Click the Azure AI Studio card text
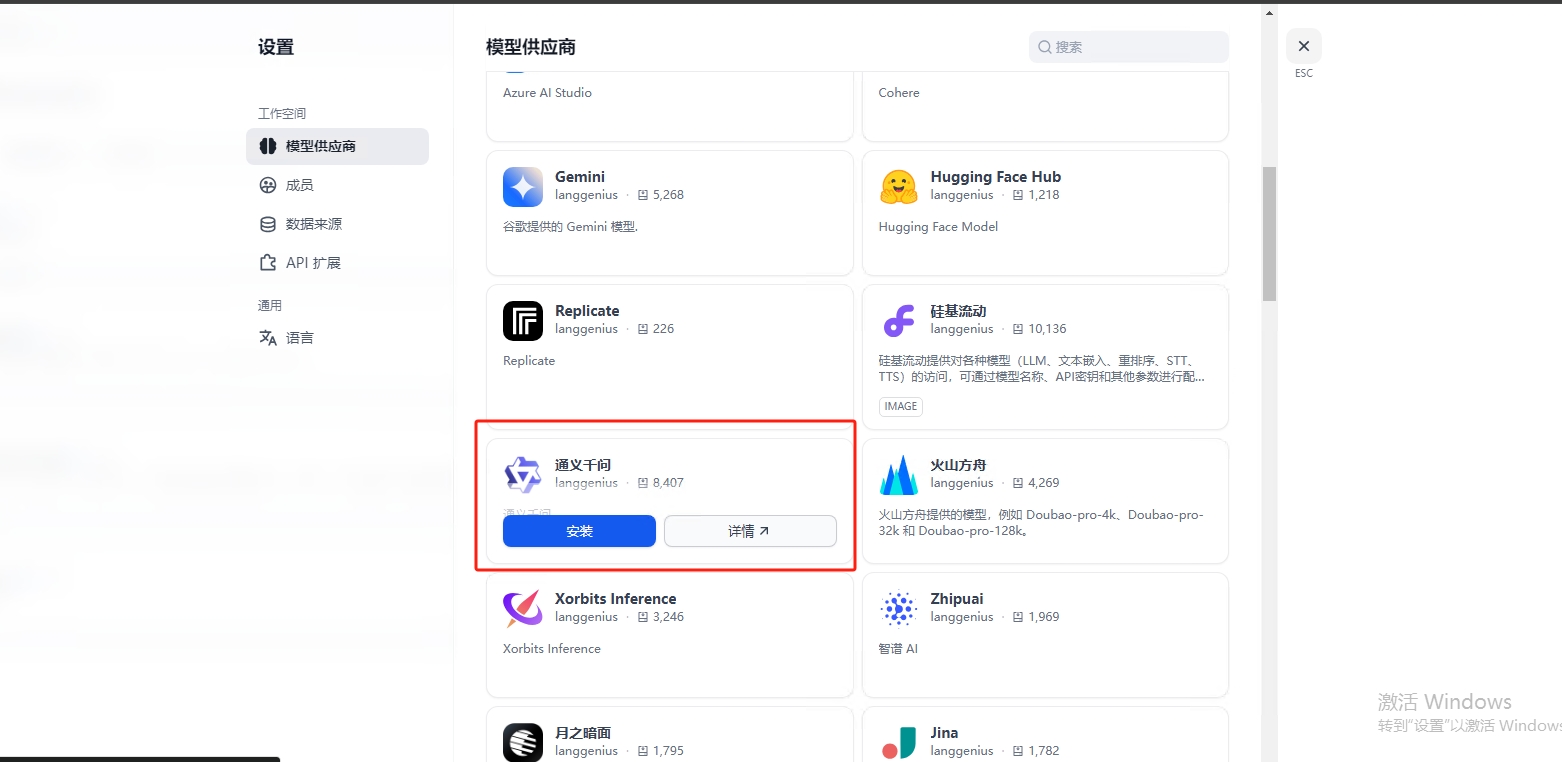The height and width of the screenshot is (762, 1562). [x=547, y=93]
